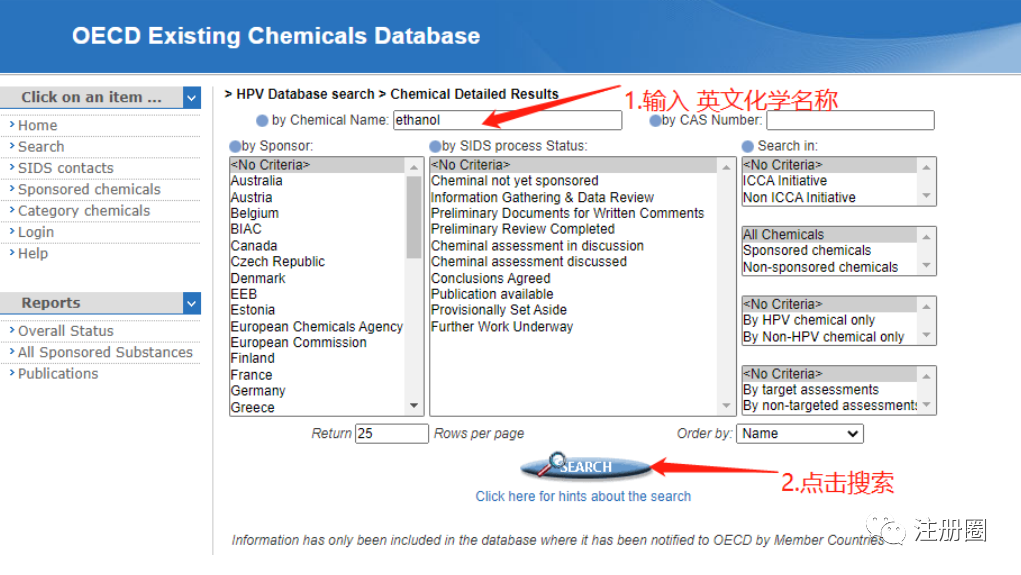This screenshot has width=1021, height=575.
Task: Open hints about the search link
Action: pos(583,496)
